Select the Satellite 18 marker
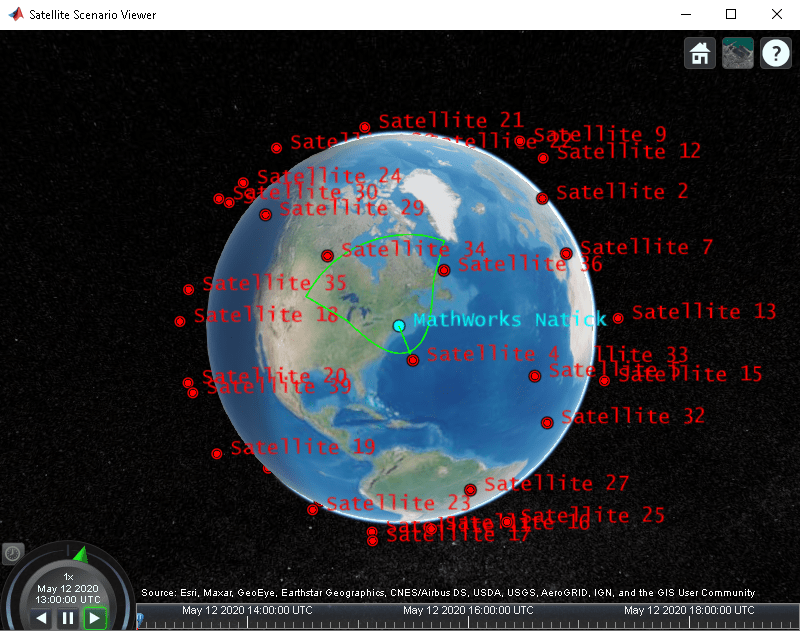Screen dimensions: 800x631 pyautogui.click(x=180, y=321)
